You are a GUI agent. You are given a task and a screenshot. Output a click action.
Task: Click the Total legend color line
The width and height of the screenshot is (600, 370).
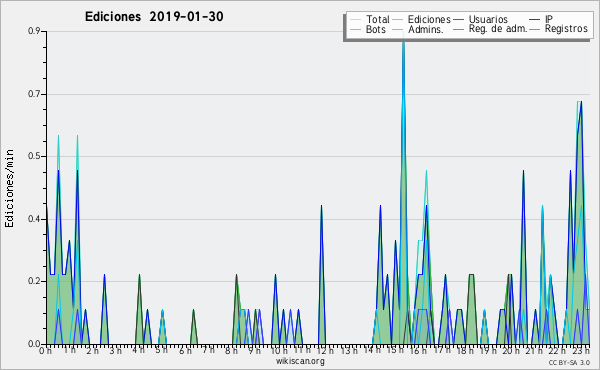pos(355,20)
